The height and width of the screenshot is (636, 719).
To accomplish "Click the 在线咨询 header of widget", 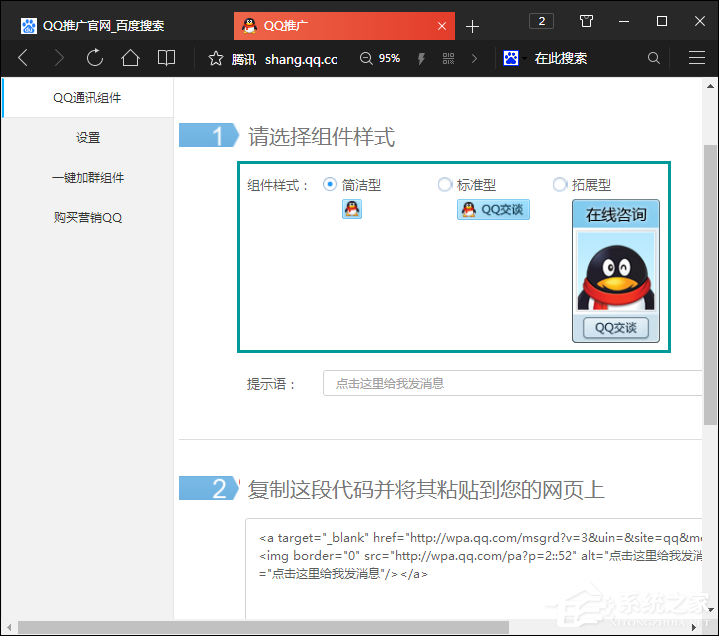I will point(616,214).
